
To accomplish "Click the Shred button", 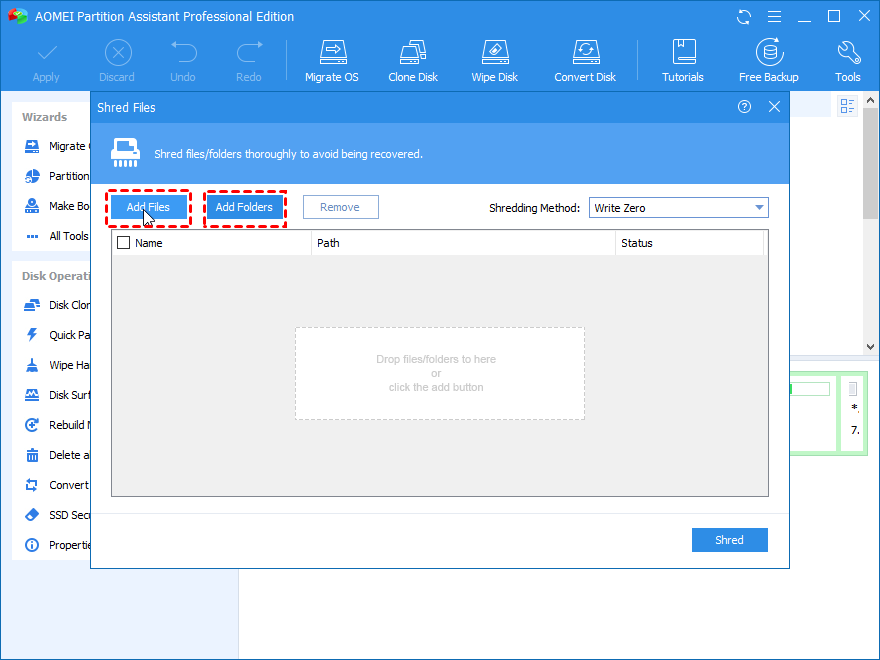I will [x=730, y=540].
